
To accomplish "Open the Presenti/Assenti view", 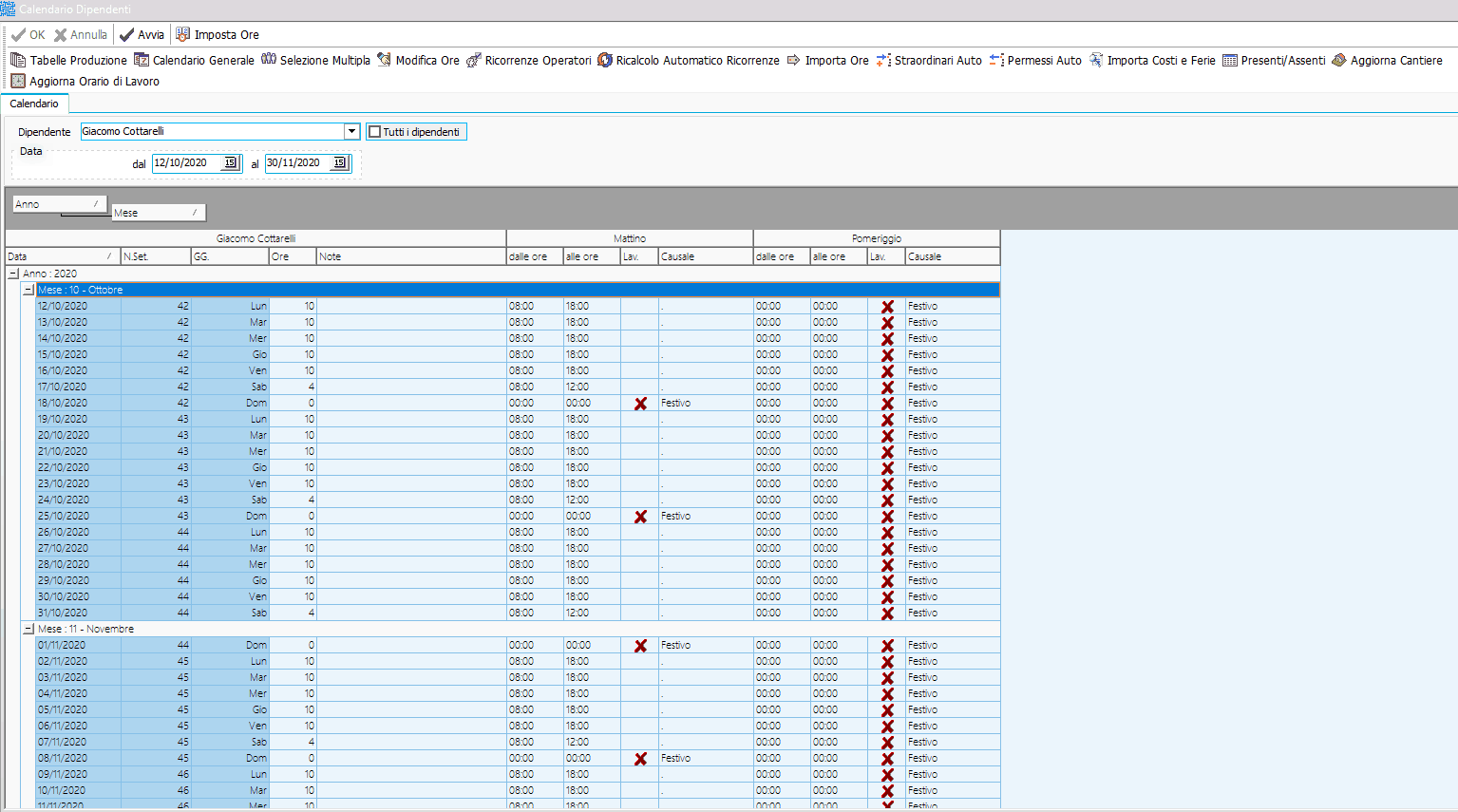I will pos(1274,60).
